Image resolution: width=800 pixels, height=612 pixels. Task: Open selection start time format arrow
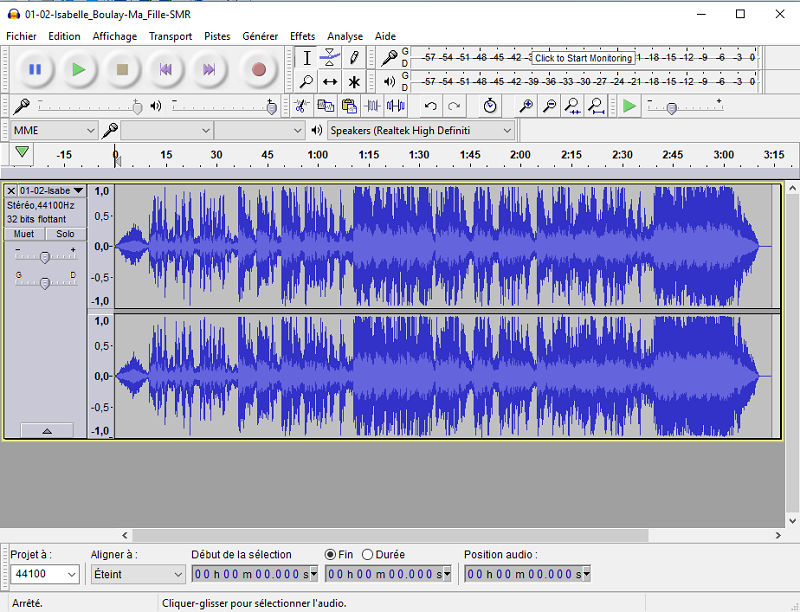pyautogui.click(x=313, y=574)
